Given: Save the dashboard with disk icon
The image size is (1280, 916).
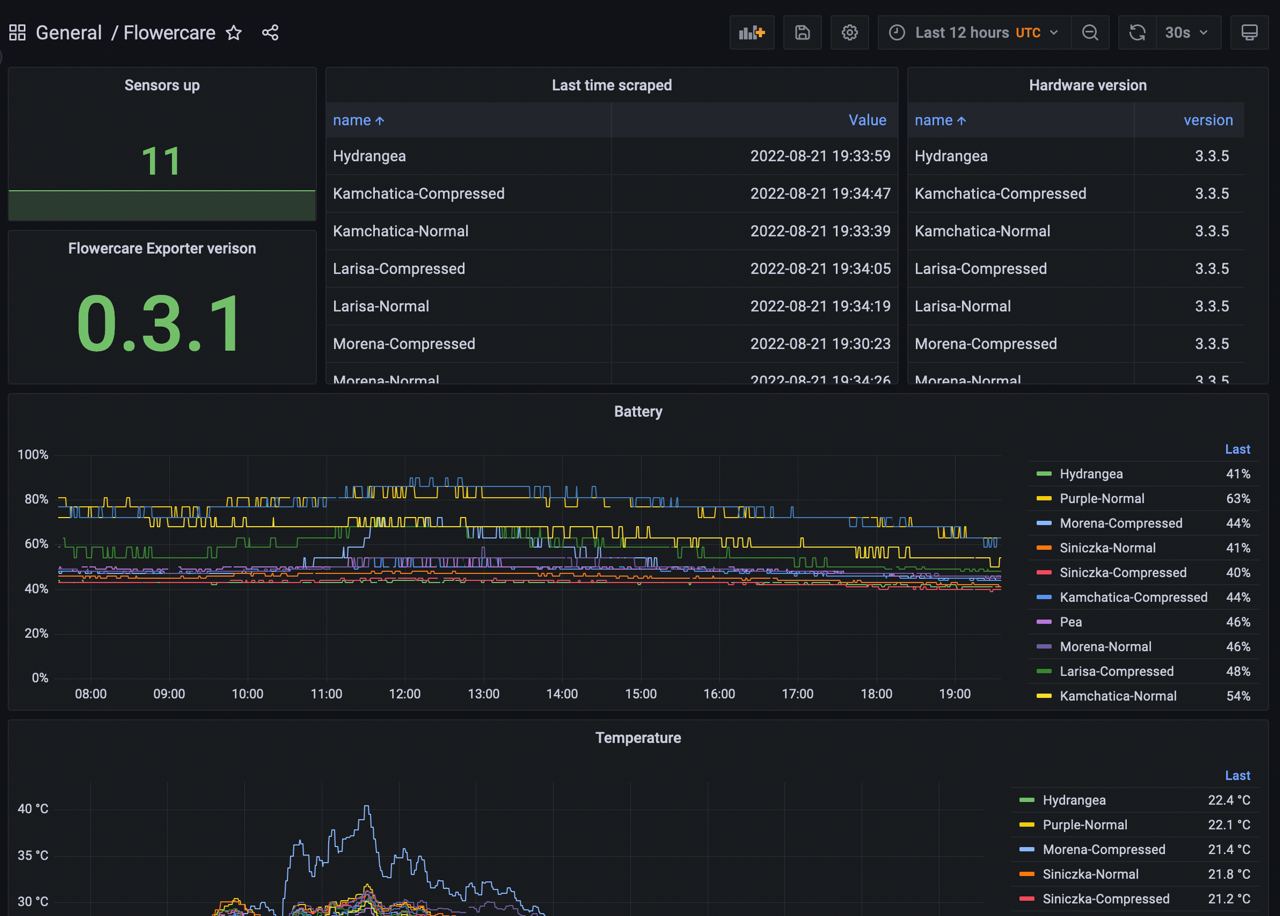Looking at the screenshot, I should pos(802,33).
